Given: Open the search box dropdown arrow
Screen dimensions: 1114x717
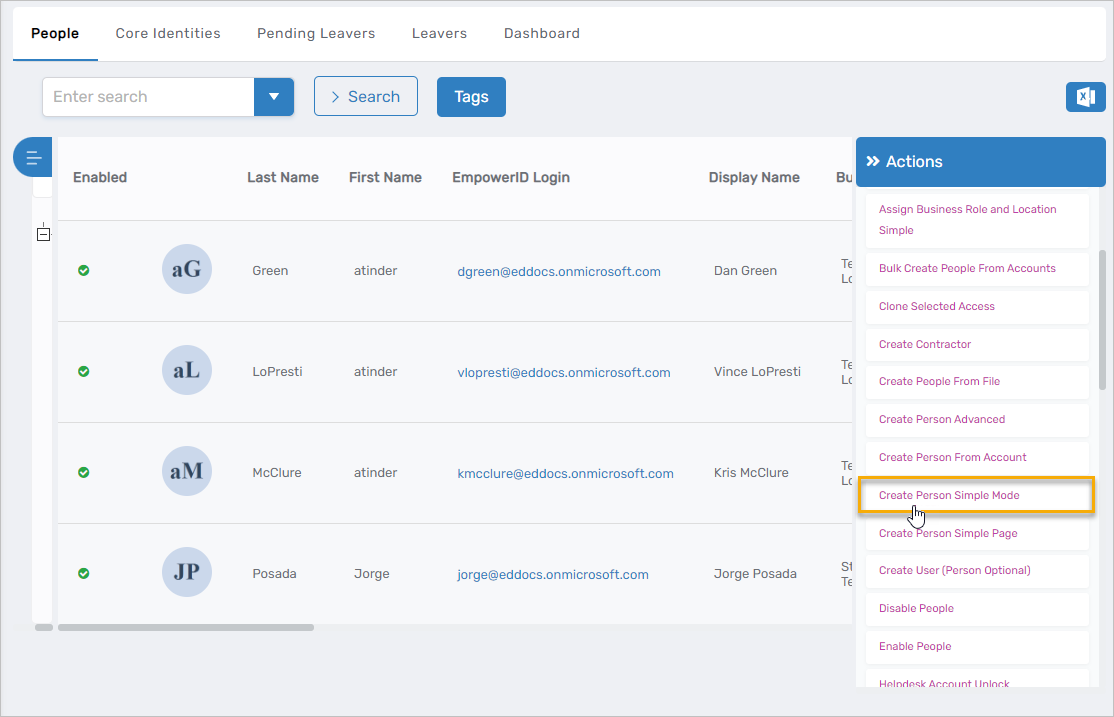Looking at the screenshot, I should pos(274,97).
